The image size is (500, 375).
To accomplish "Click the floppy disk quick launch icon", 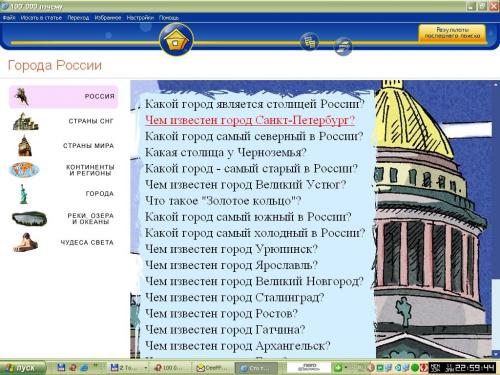I will point(61,368).
